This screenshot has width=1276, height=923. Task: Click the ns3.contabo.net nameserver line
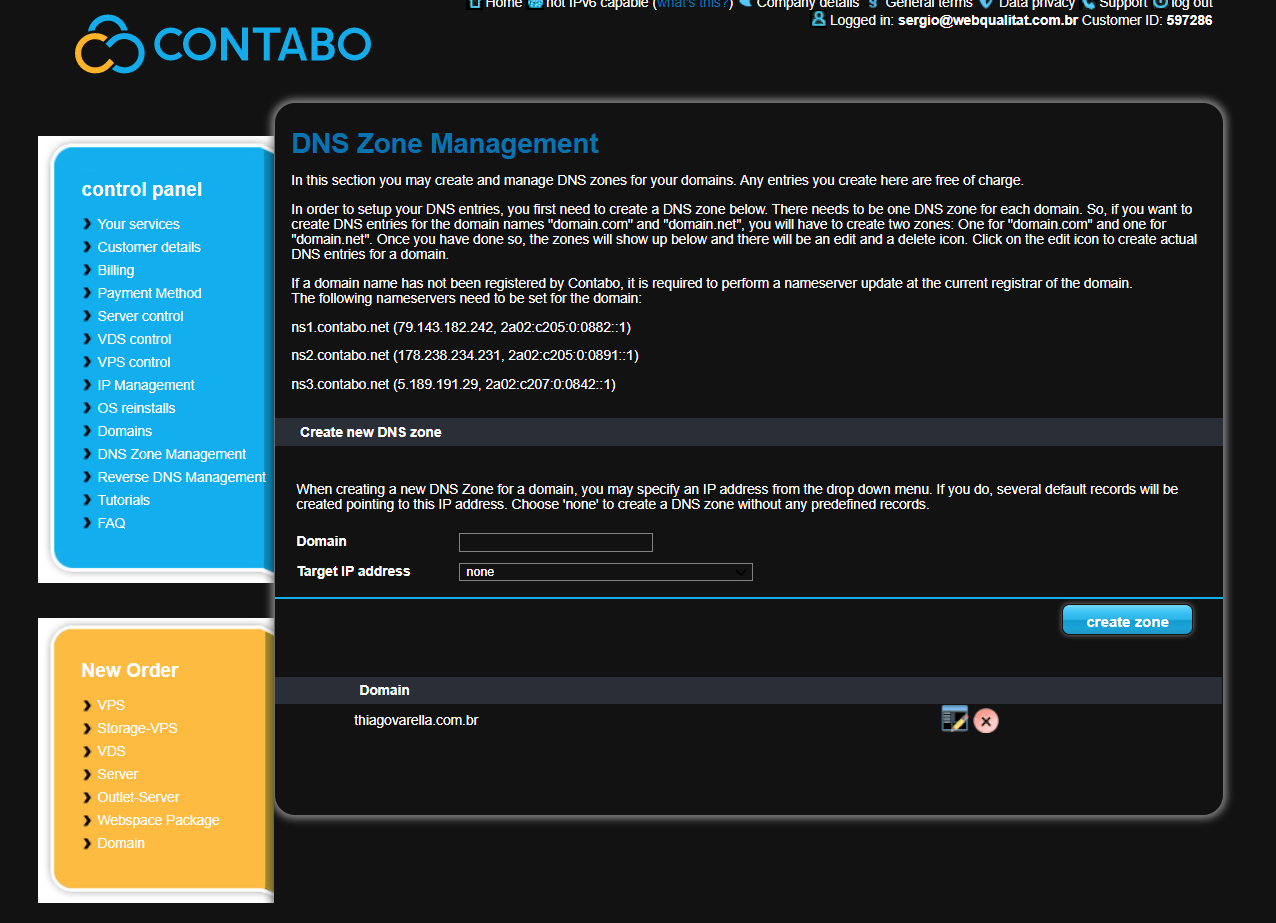point(453,384)
